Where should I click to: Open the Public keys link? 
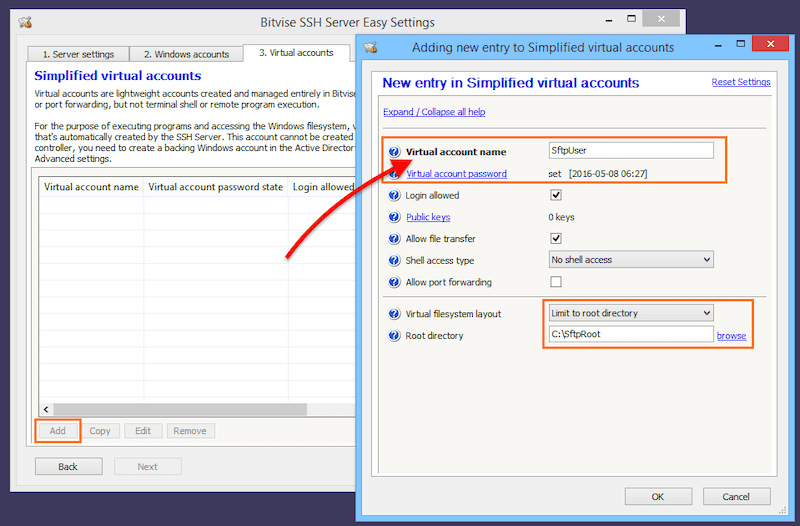coord(428,217)
